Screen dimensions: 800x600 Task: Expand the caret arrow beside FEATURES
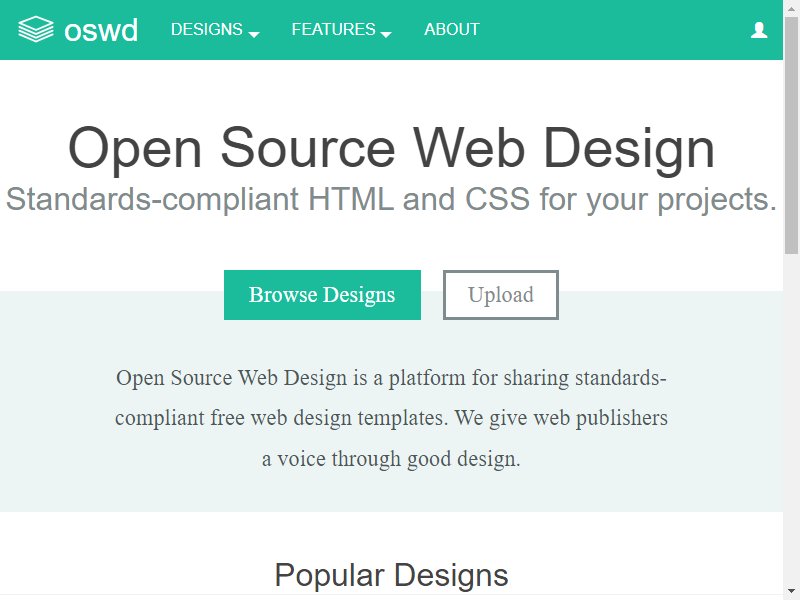pos(386,34)
